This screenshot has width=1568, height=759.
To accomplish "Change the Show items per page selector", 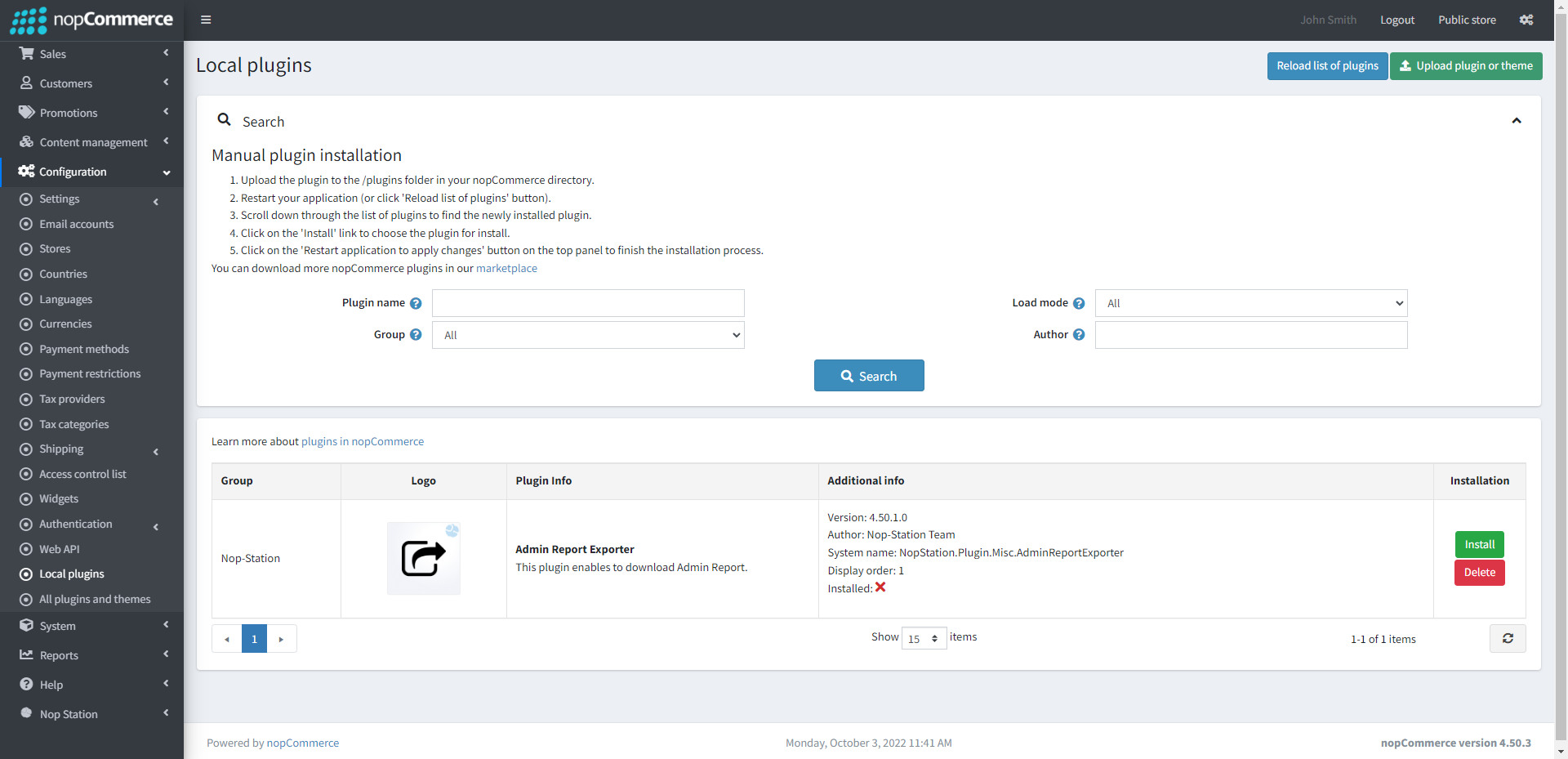I will coord(924,639).
